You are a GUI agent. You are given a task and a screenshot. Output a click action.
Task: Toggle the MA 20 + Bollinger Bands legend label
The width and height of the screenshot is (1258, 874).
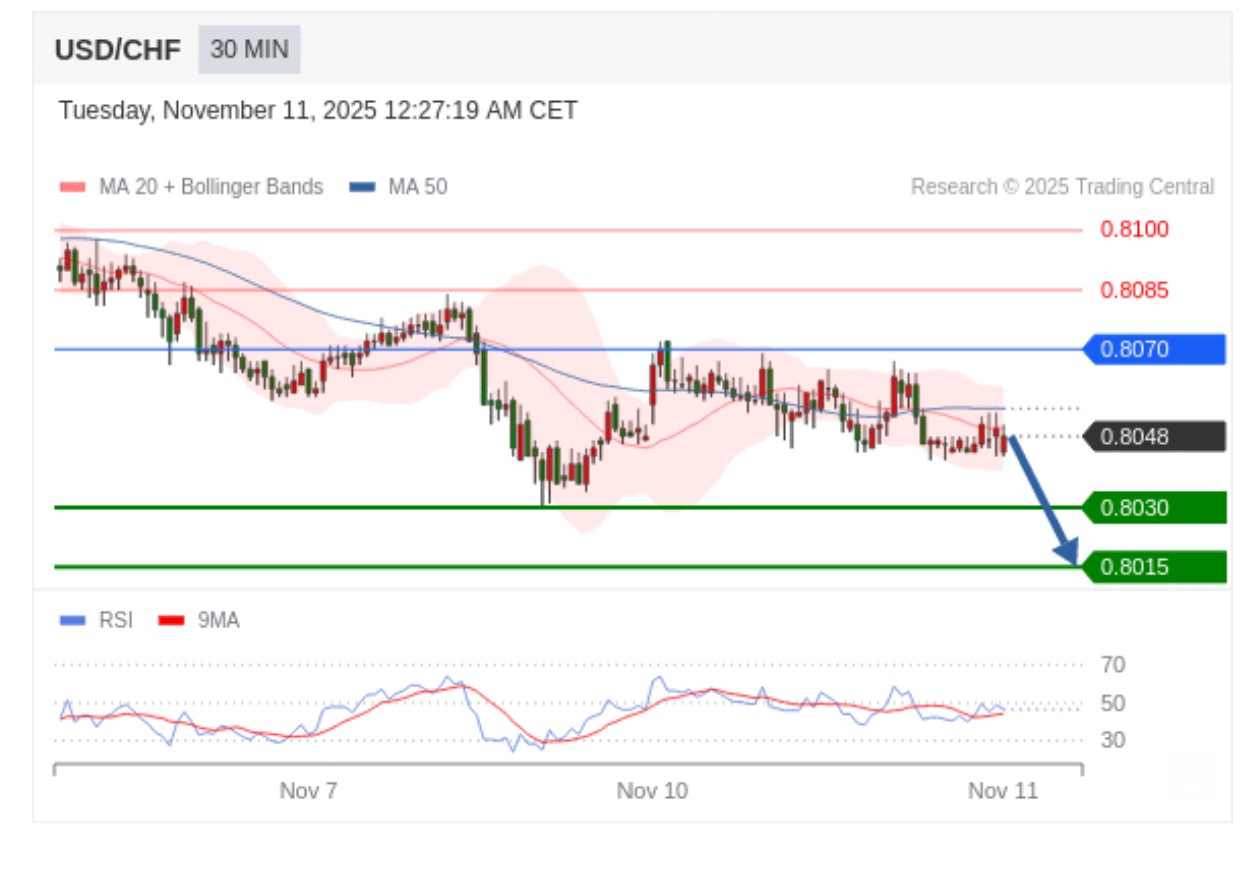click(210, 187)
